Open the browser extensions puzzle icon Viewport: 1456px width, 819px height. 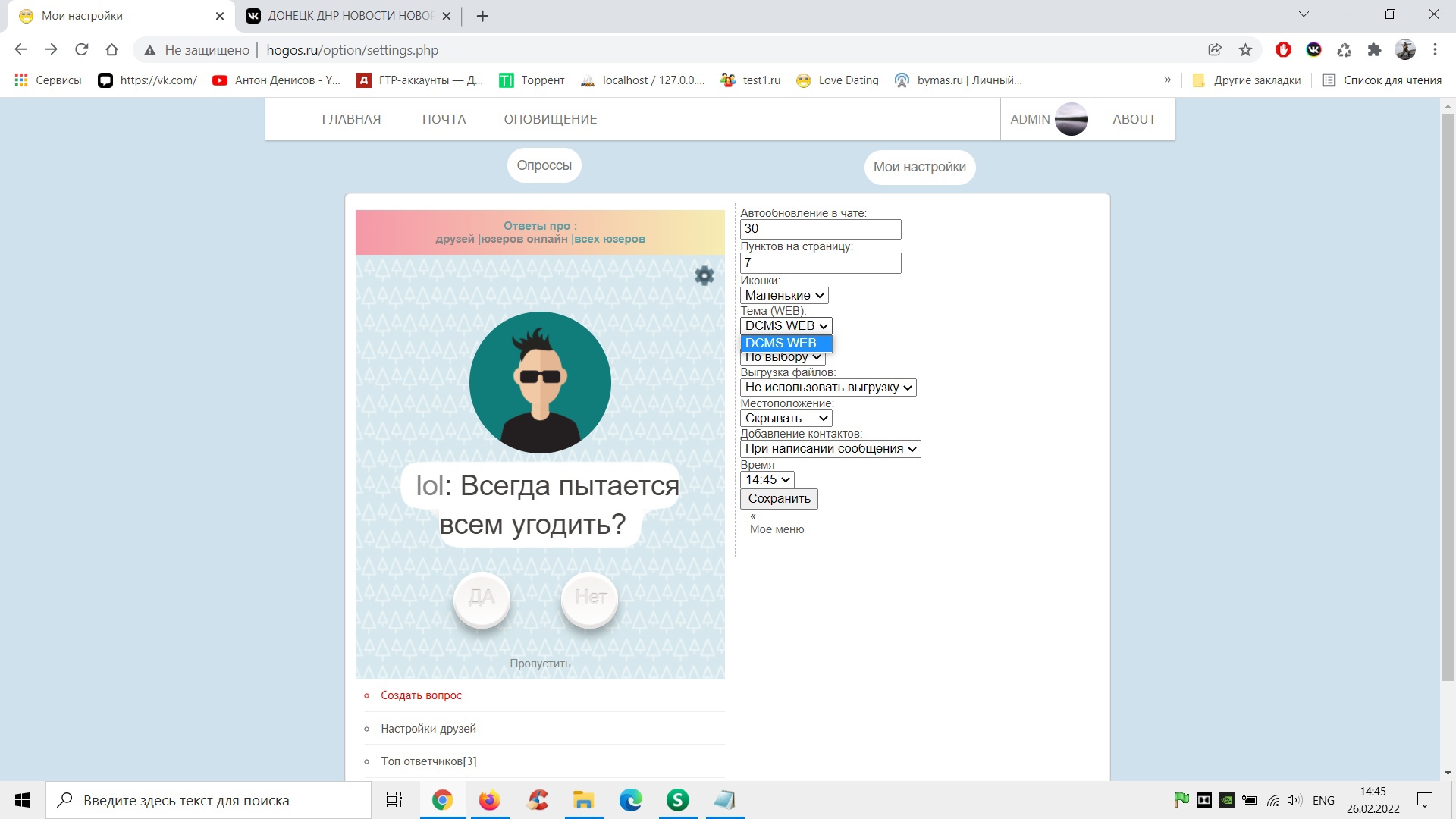[x=1374, y=50]
